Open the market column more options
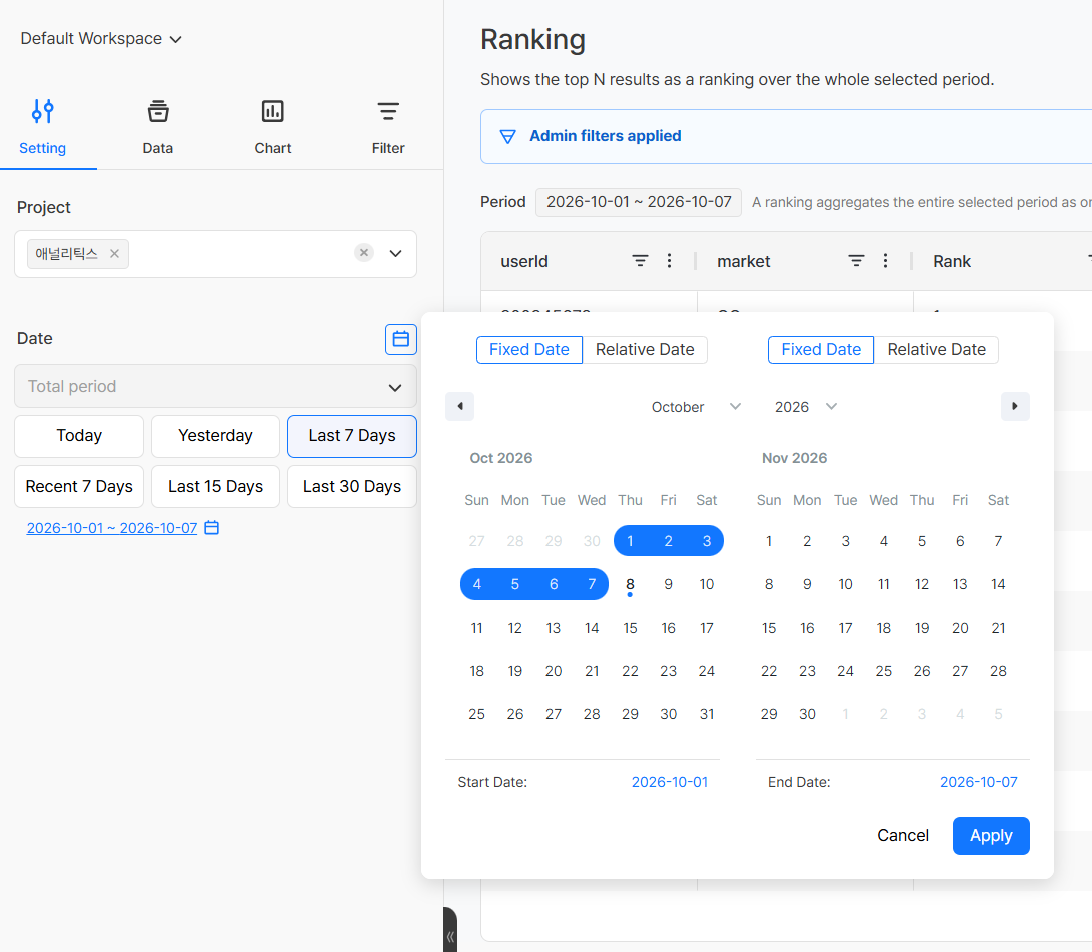This screenshot has height=952, width=1092. click(x=885, y=261)
